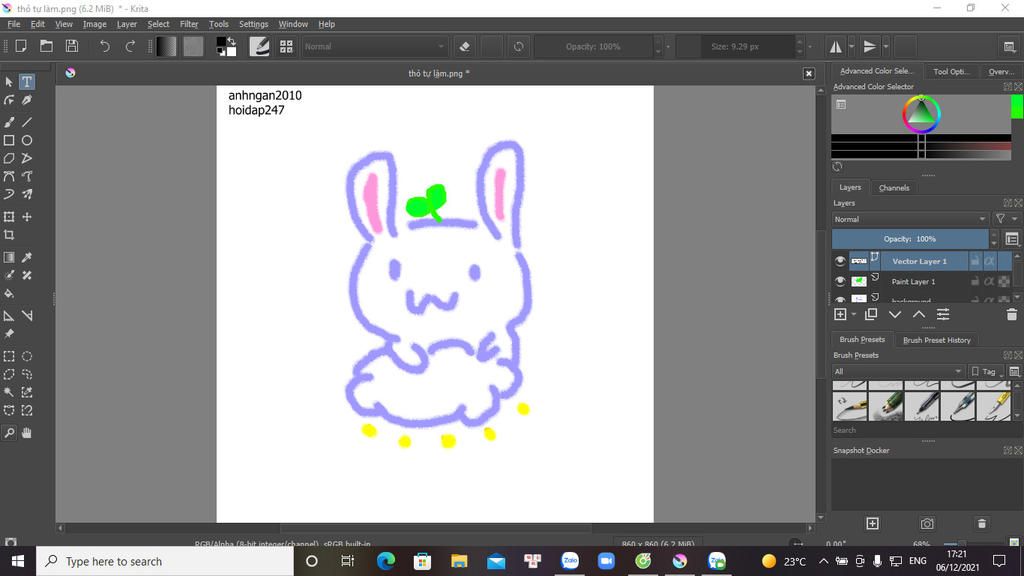Open the vertical mirror options arrow
The width and height of the screenshot is (1024, 576).
tap(886, 46)
